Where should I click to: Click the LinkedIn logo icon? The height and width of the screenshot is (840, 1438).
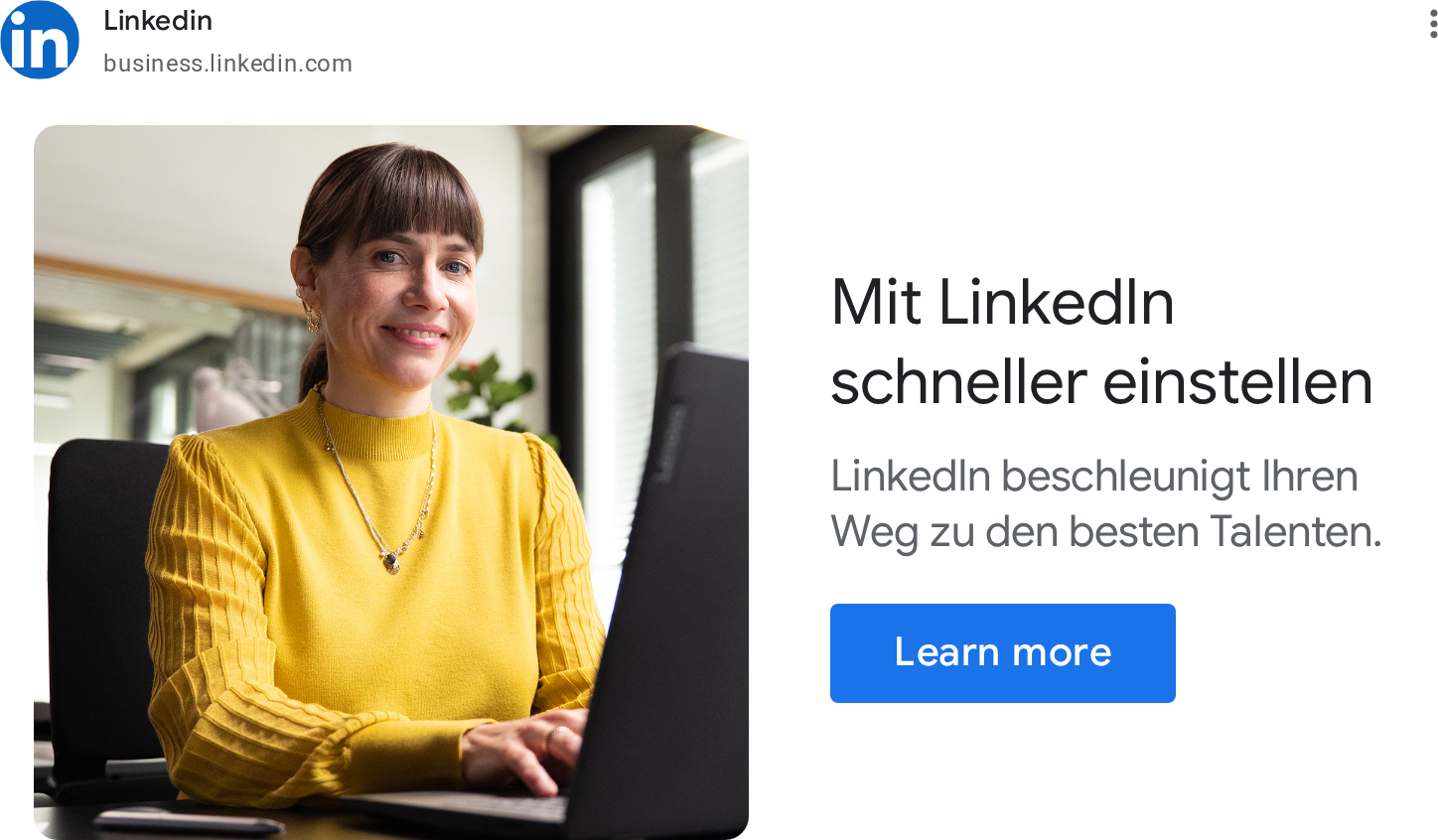[40, 40]
